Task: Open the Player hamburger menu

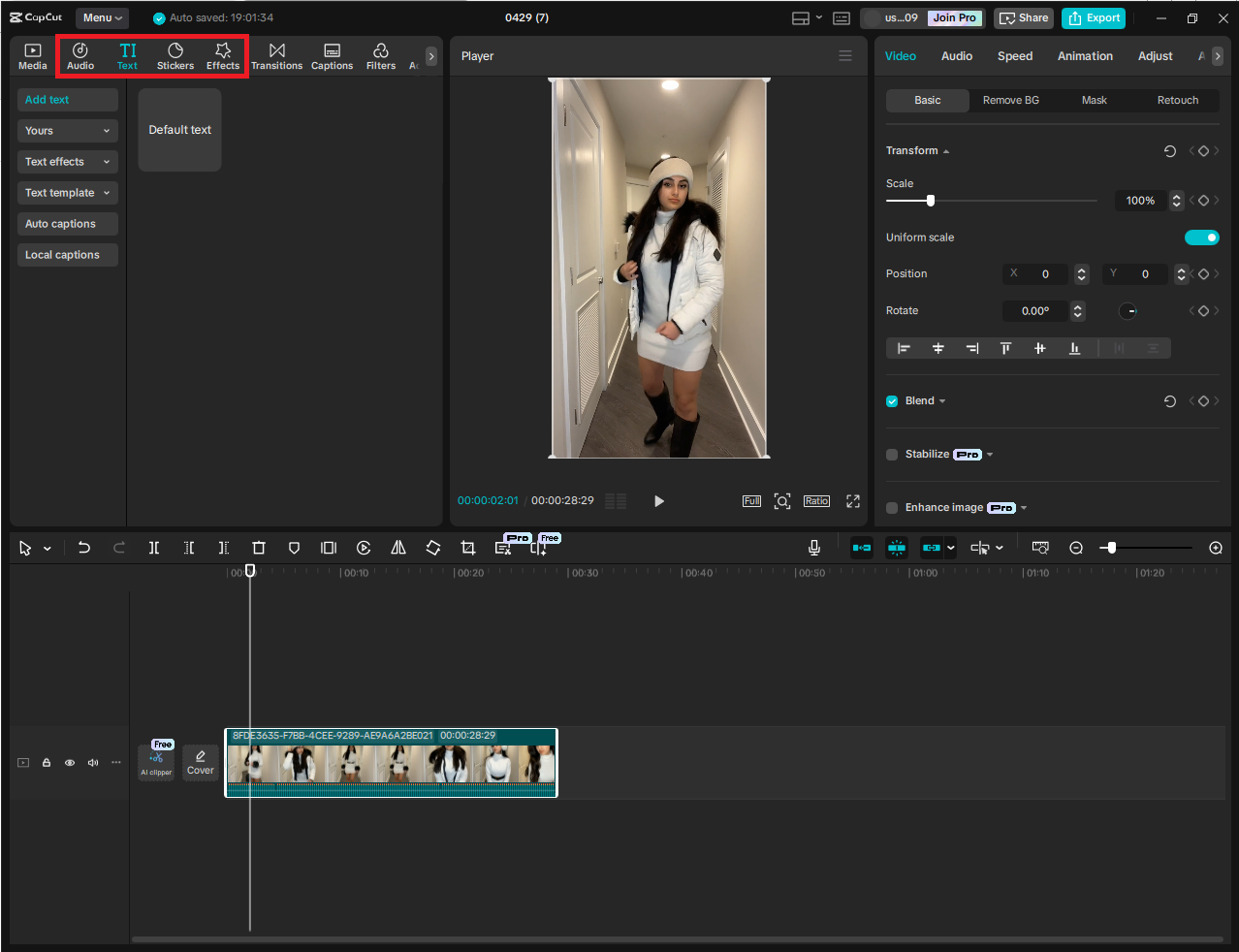Action: [845, 56]
